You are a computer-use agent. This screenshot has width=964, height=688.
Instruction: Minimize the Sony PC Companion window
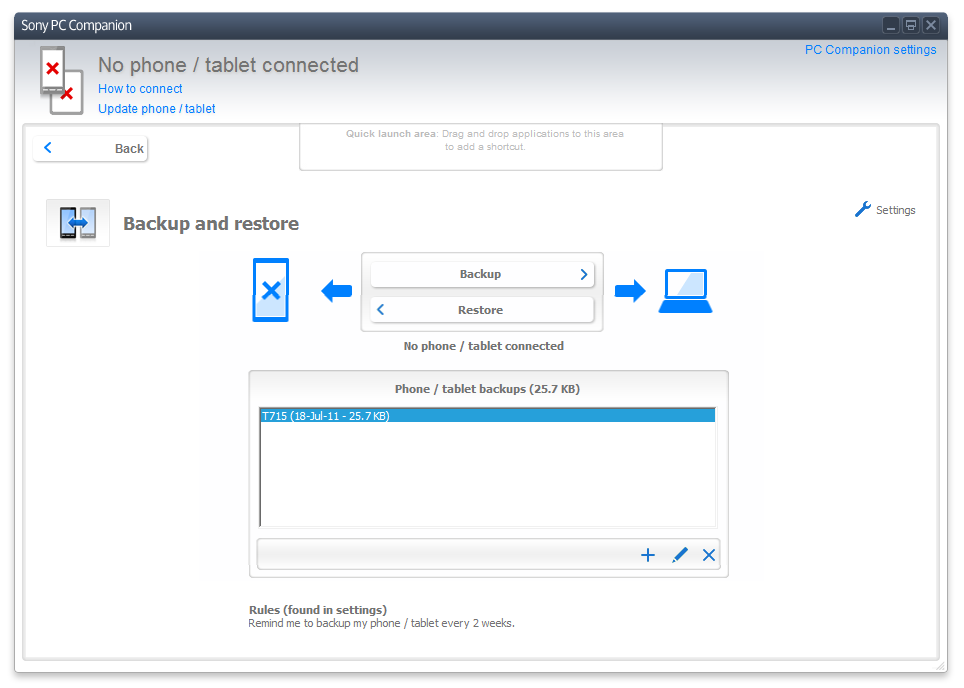pos(891,25)
